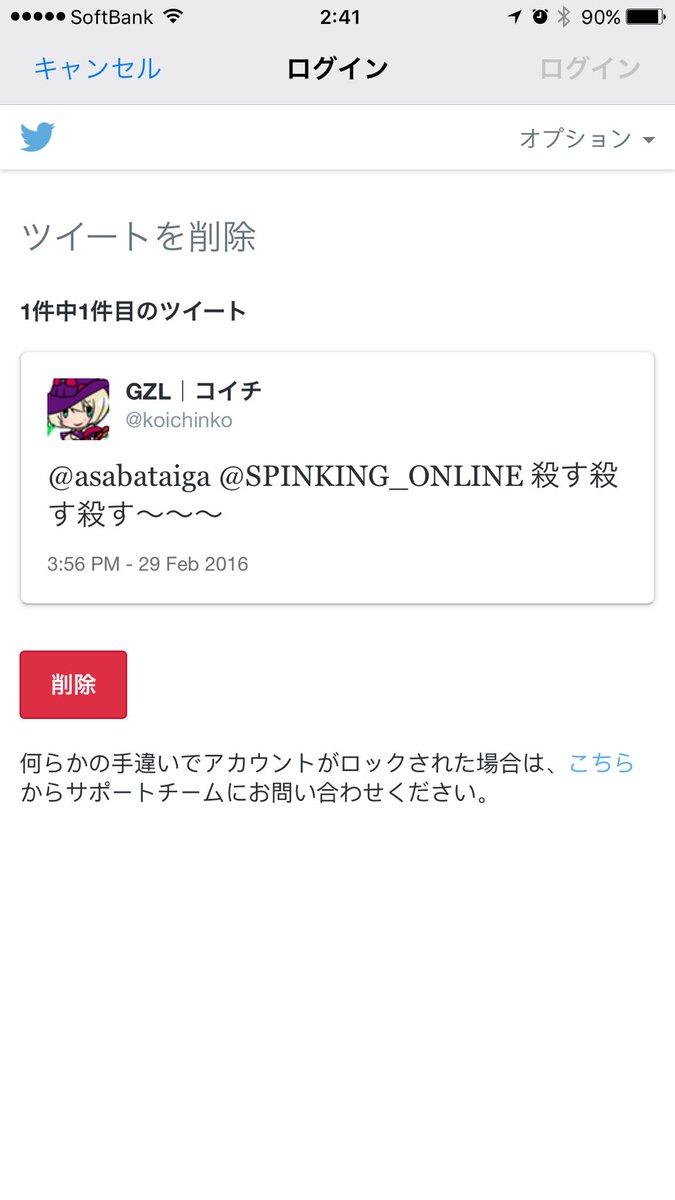Image resolution: width=675 pixels, height=1200 pixels.
Task: Select the @koichinko username handle
Action: (179, 420)
